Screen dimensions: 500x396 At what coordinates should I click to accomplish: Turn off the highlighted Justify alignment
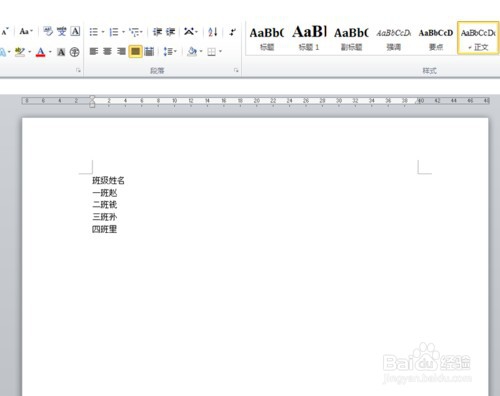coord(135,52)
